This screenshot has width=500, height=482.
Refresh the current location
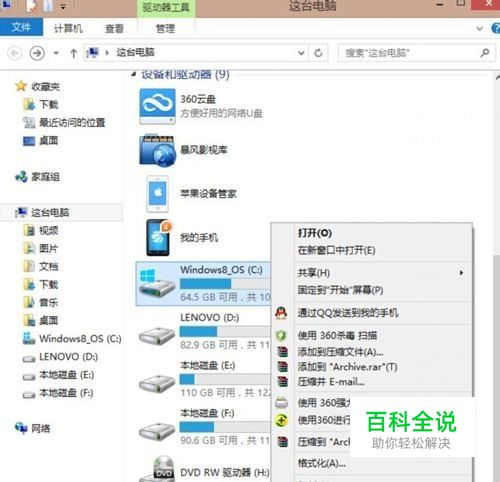319,53
